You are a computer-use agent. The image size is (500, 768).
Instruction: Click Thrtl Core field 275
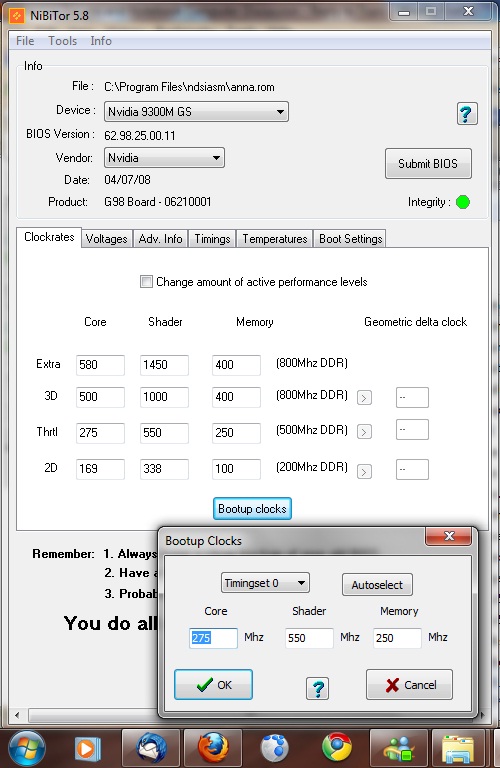[100, 433]
